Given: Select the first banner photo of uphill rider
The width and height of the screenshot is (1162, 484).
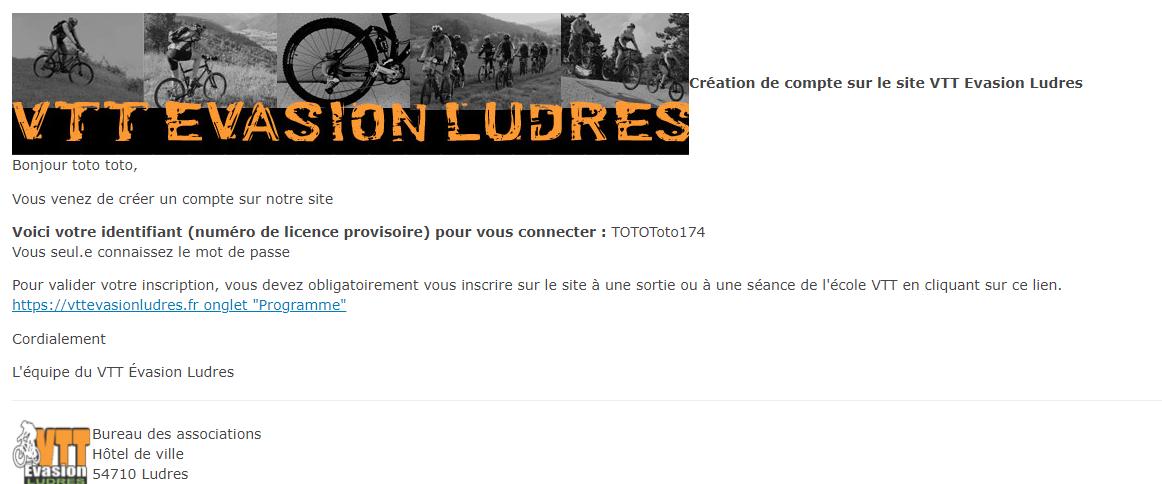Looking at the screenshot, I should coord(78,59).
